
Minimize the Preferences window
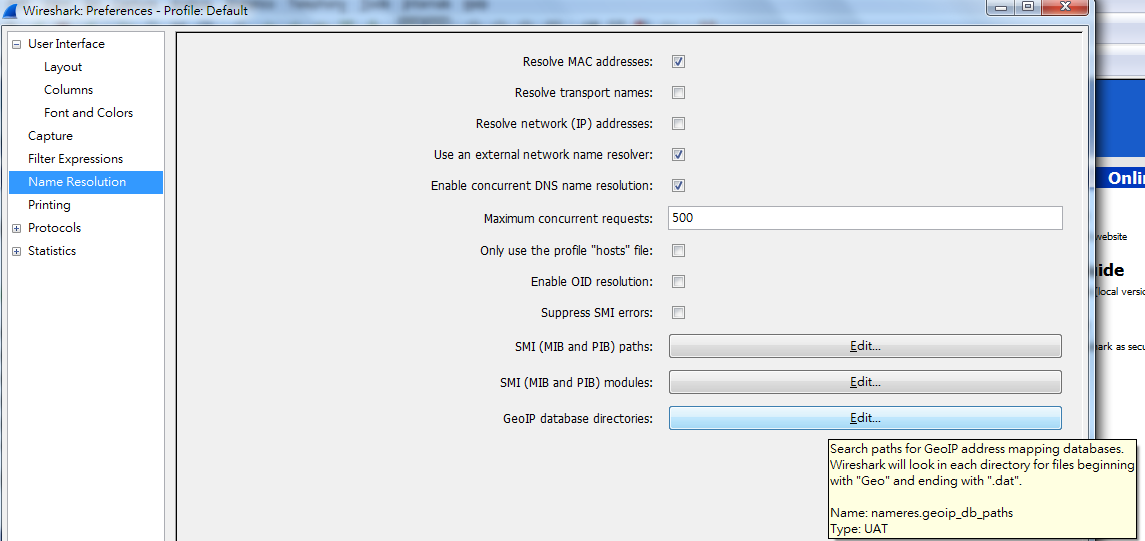click(x=1000, y=7)
